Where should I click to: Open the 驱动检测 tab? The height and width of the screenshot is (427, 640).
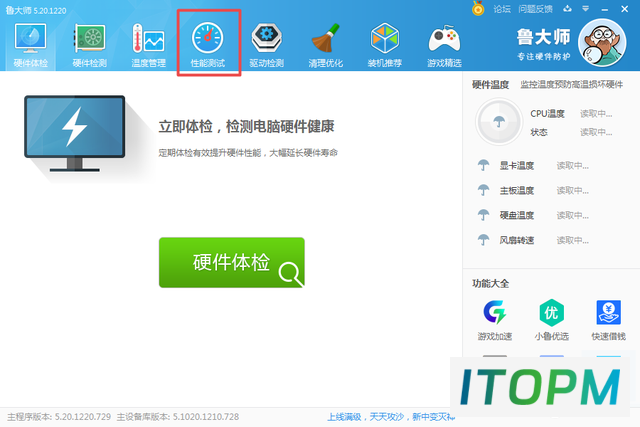(x=267, y=45)
